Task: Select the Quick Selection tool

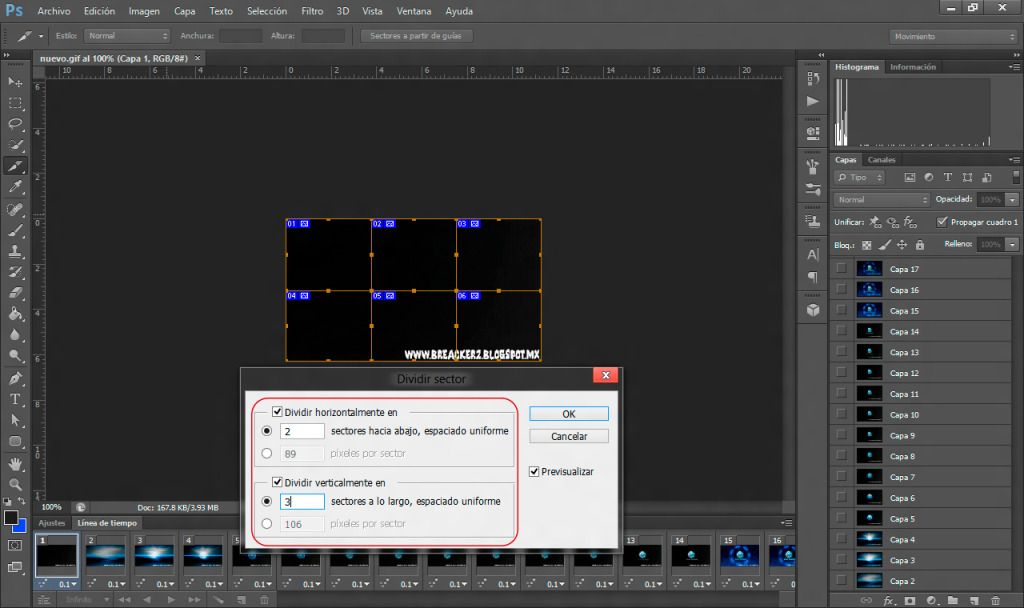Action: 15,145
